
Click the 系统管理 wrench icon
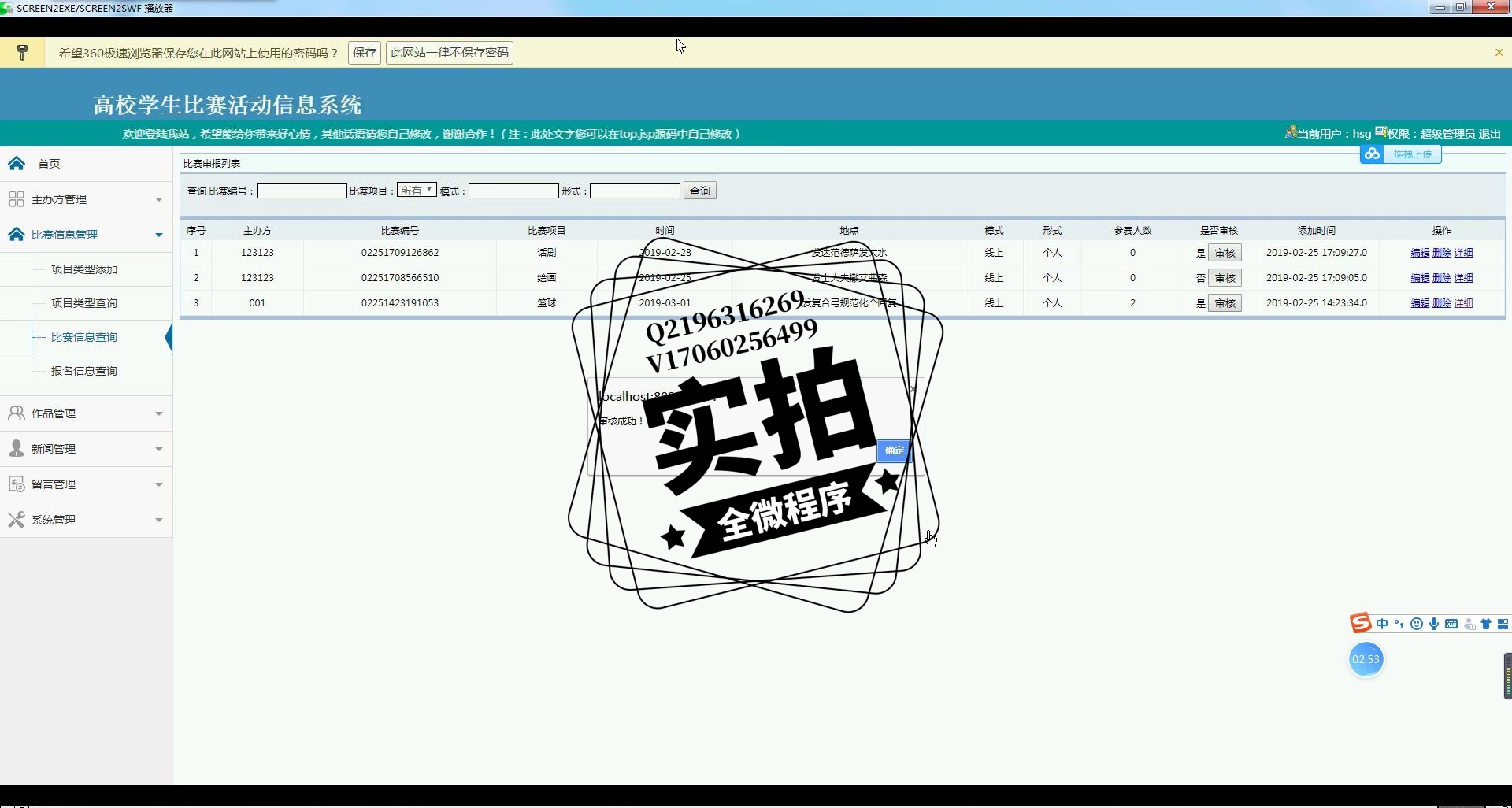tap(17, 519)
